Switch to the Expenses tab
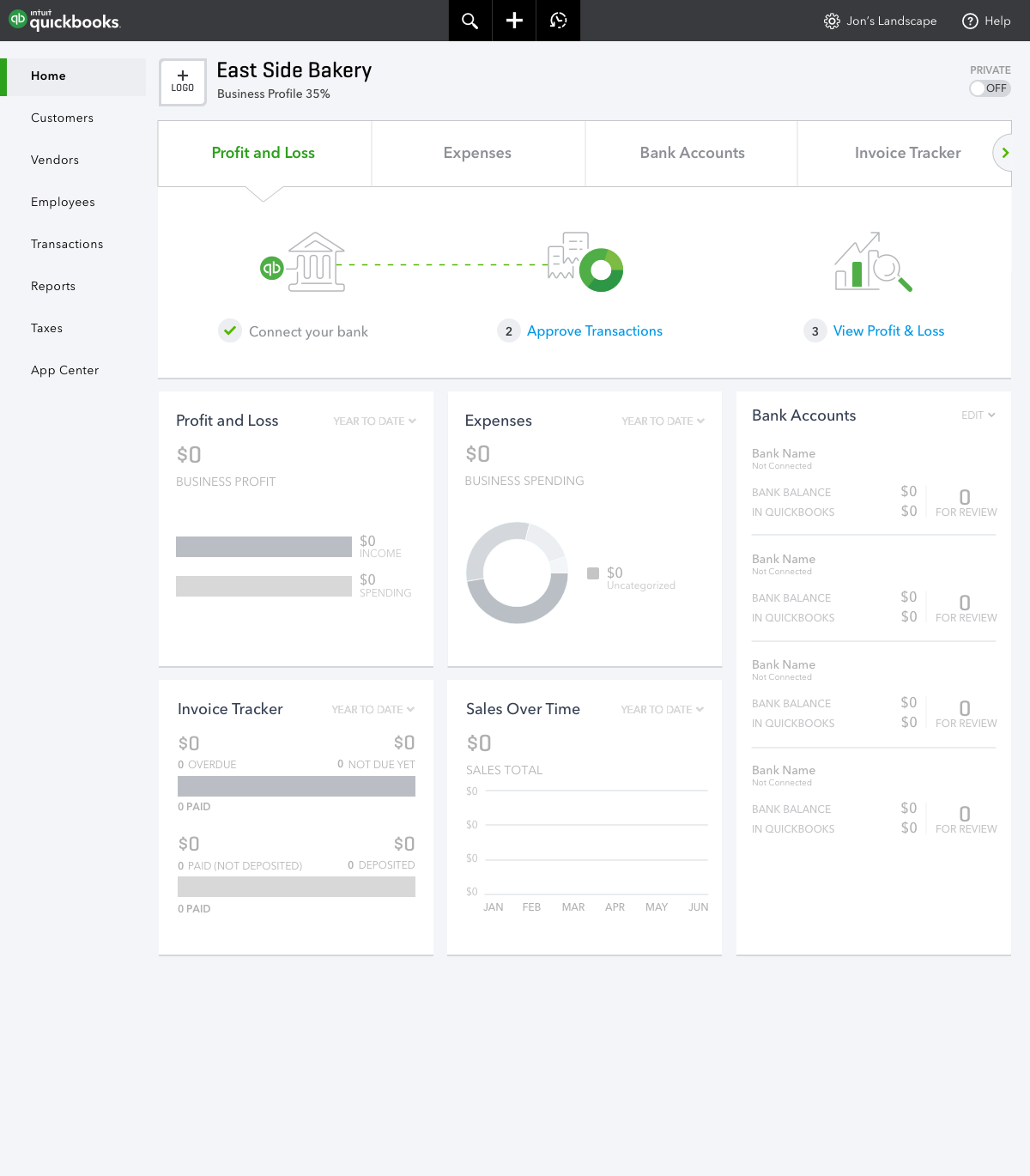The width and height of the screenshot is (1030, 1176). coord(478,153)
